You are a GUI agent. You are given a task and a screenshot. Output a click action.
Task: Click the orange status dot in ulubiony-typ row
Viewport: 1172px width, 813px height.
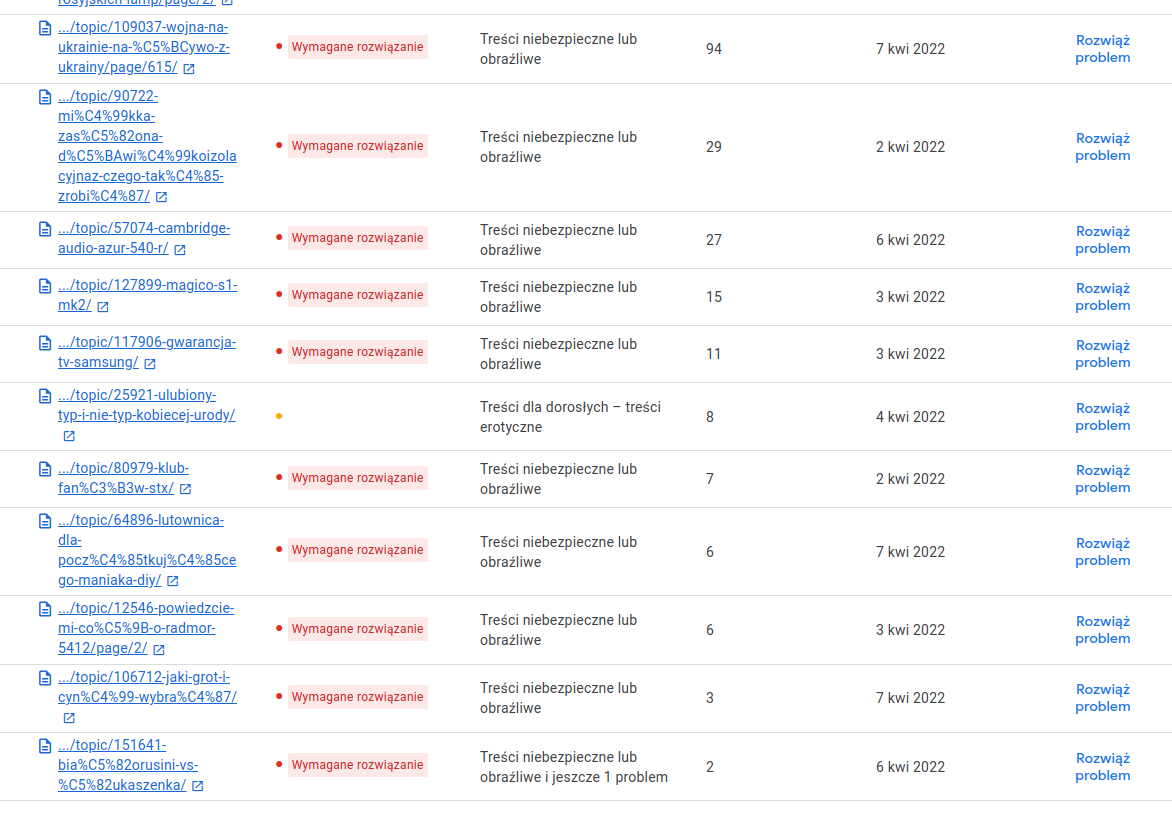279,416
